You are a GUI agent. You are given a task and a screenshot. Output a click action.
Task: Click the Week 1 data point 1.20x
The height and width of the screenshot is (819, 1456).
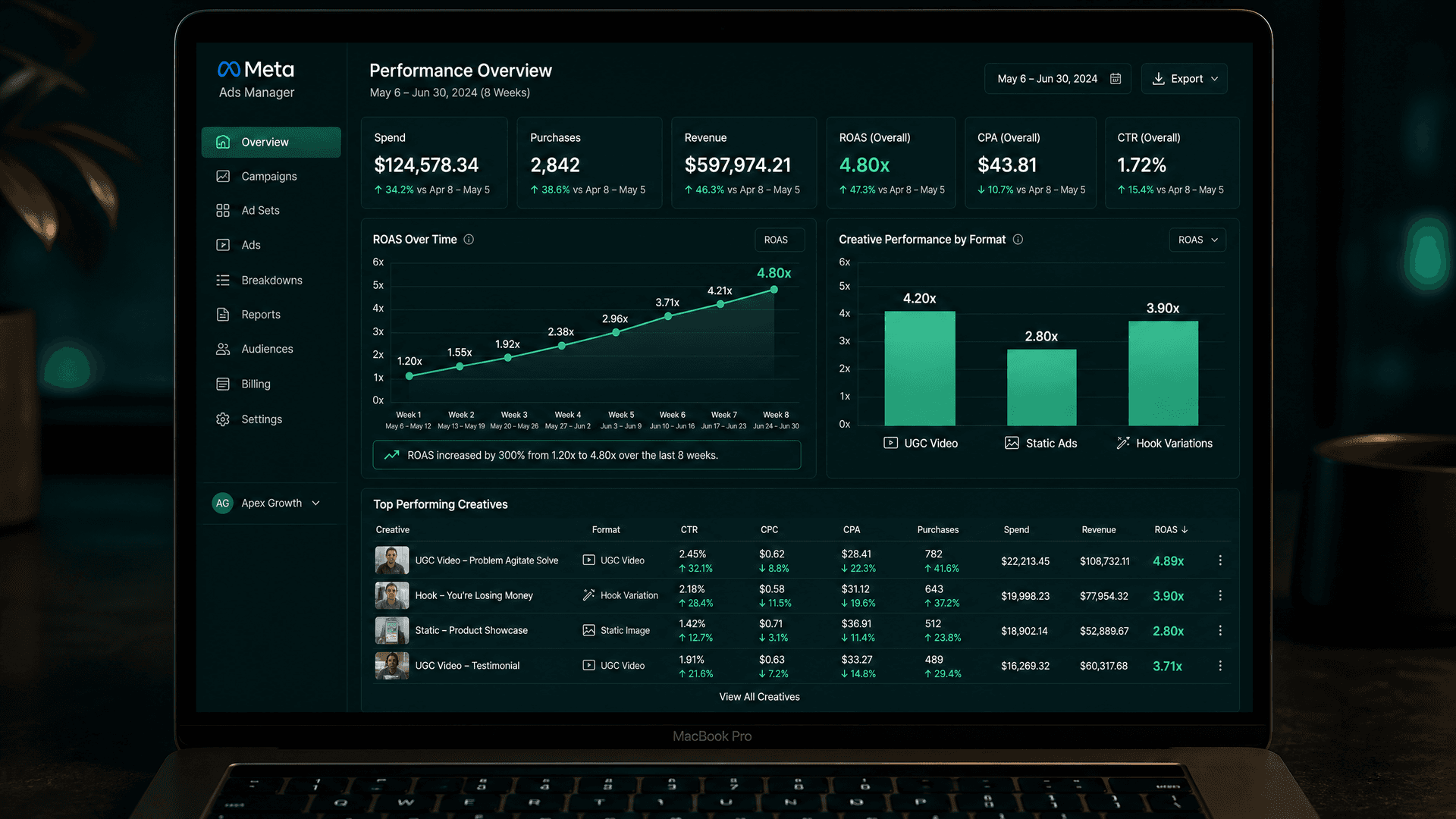(x=409, y=376)
